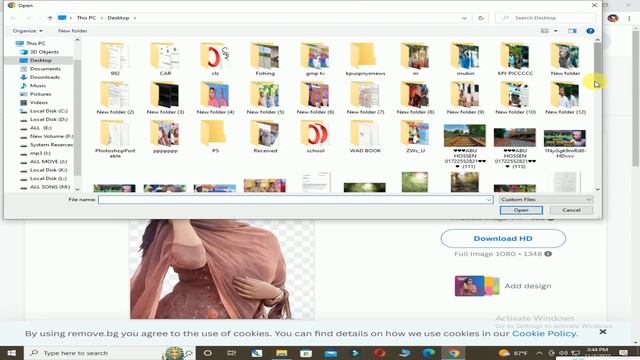Viewport: 640px width, 360px height.
Task: Click the refresh button in address bar
Action: click(481, 18)
